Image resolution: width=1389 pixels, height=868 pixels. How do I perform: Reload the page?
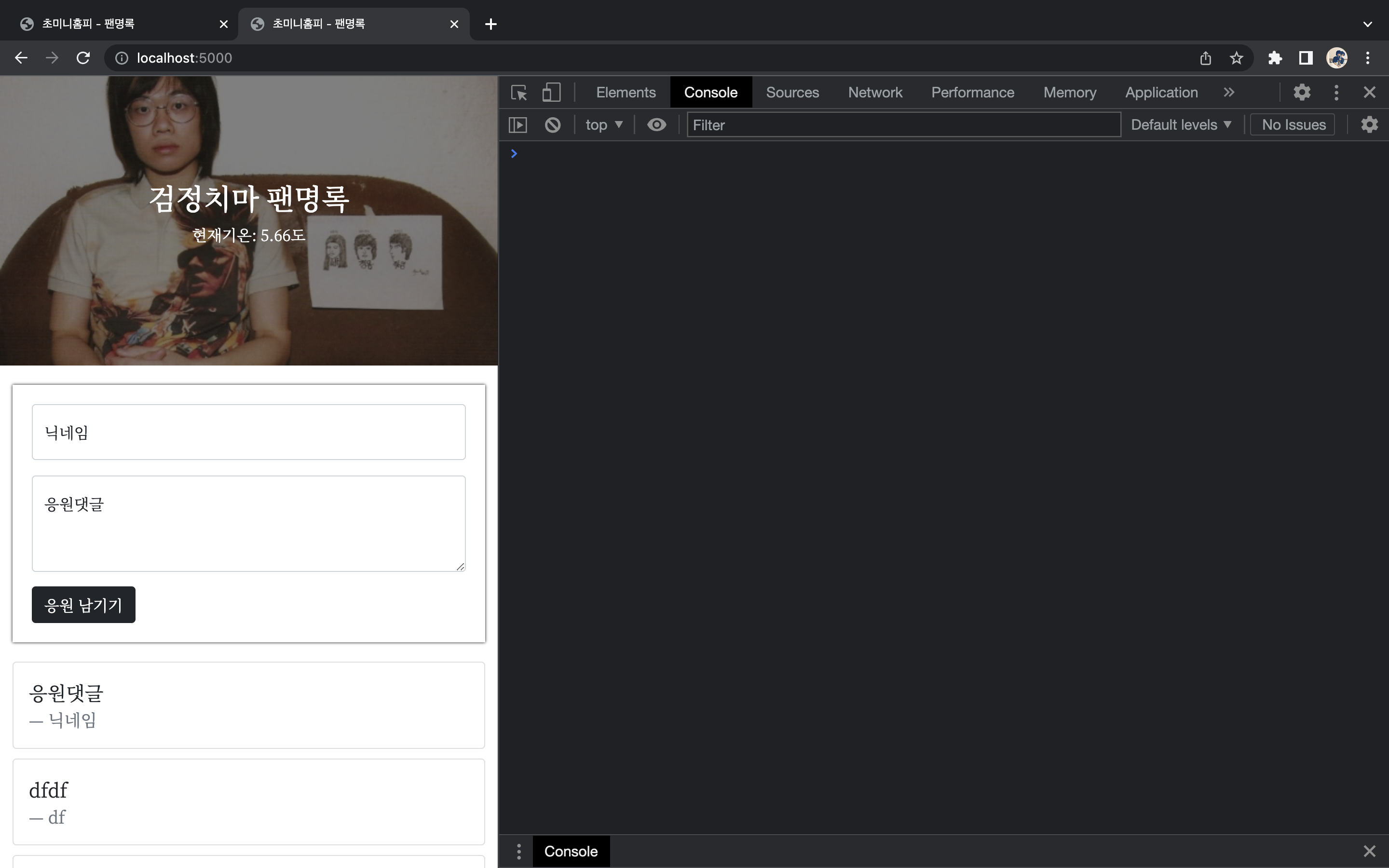click(x=83, y=58)
